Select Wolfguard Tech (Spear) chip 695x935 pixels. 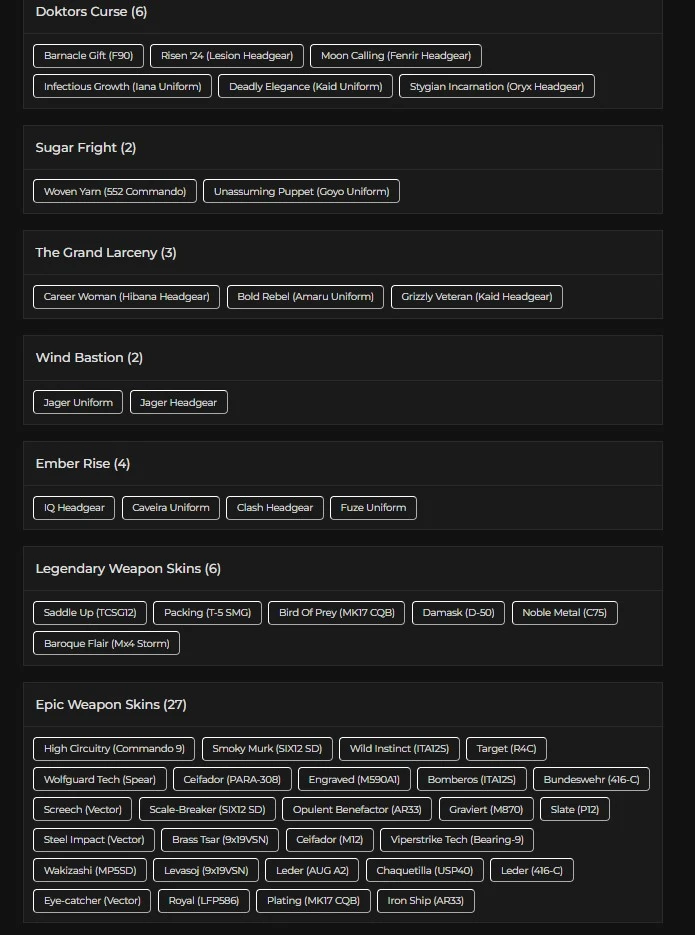point(100,780)
